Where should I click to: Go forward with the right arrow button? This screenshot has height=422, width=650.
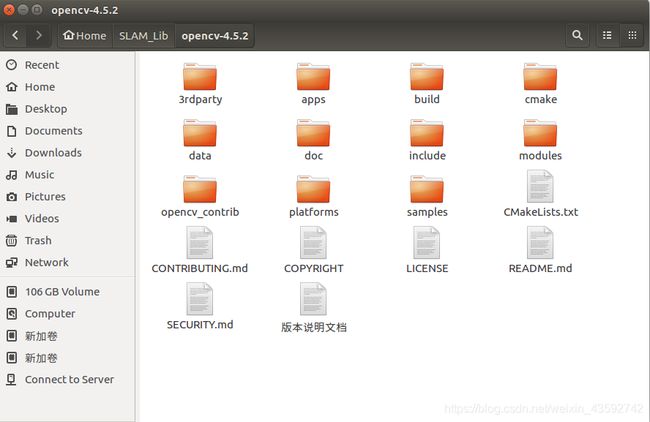39,36
